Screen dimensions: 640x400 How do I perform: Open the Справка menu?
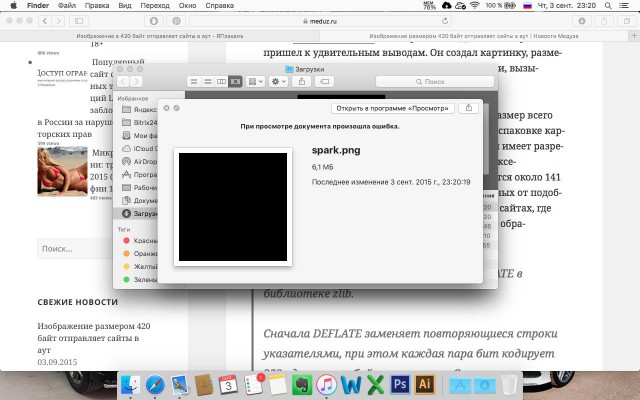[220, 6]
